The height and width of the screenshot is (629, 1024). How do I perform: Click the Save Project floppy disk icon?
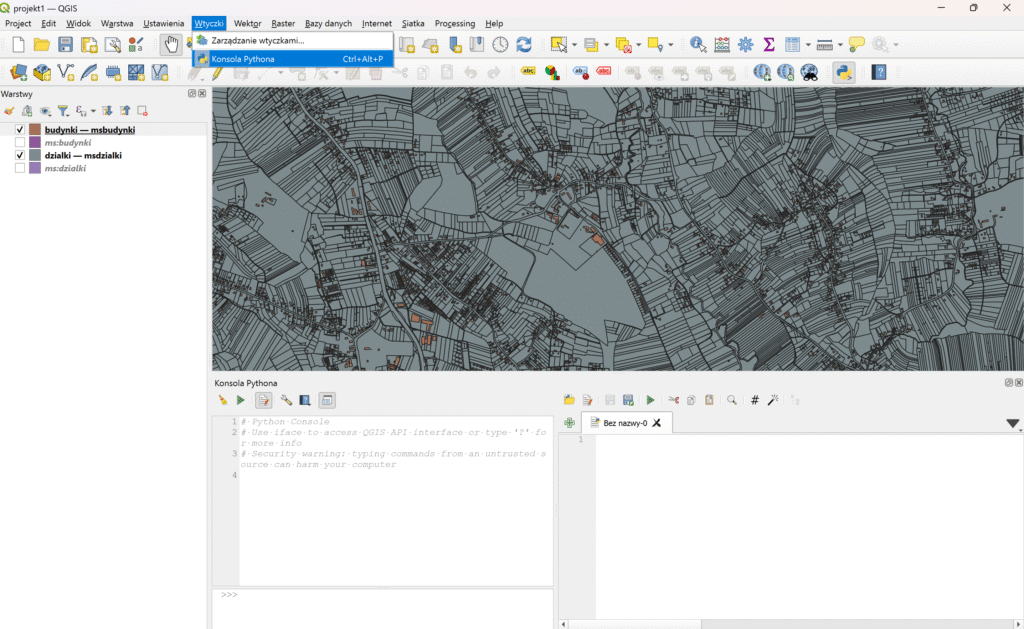66,44
